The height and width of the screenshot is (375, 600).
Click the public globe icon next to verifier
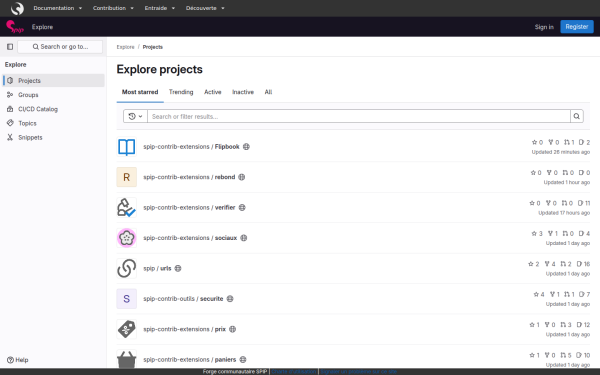pyautogui.click(x=242, y=207)
